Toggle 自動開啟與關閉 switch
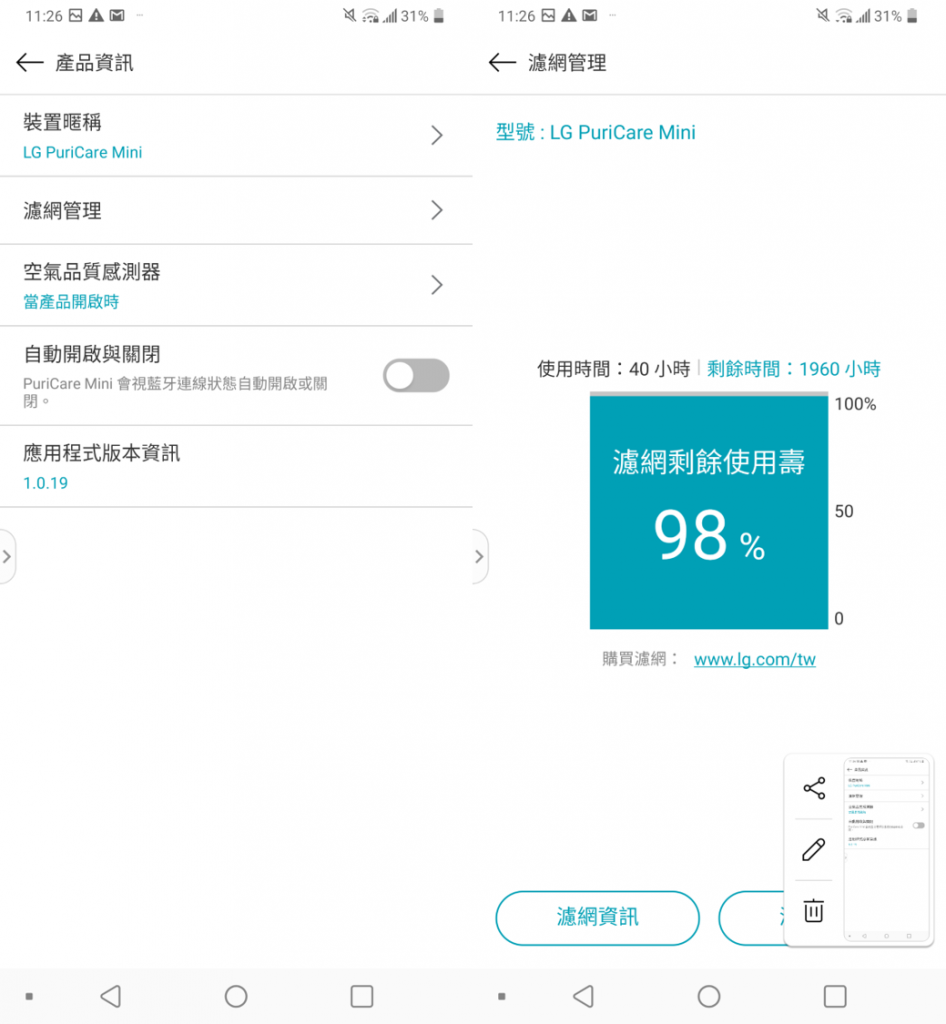 pos(416,376)
